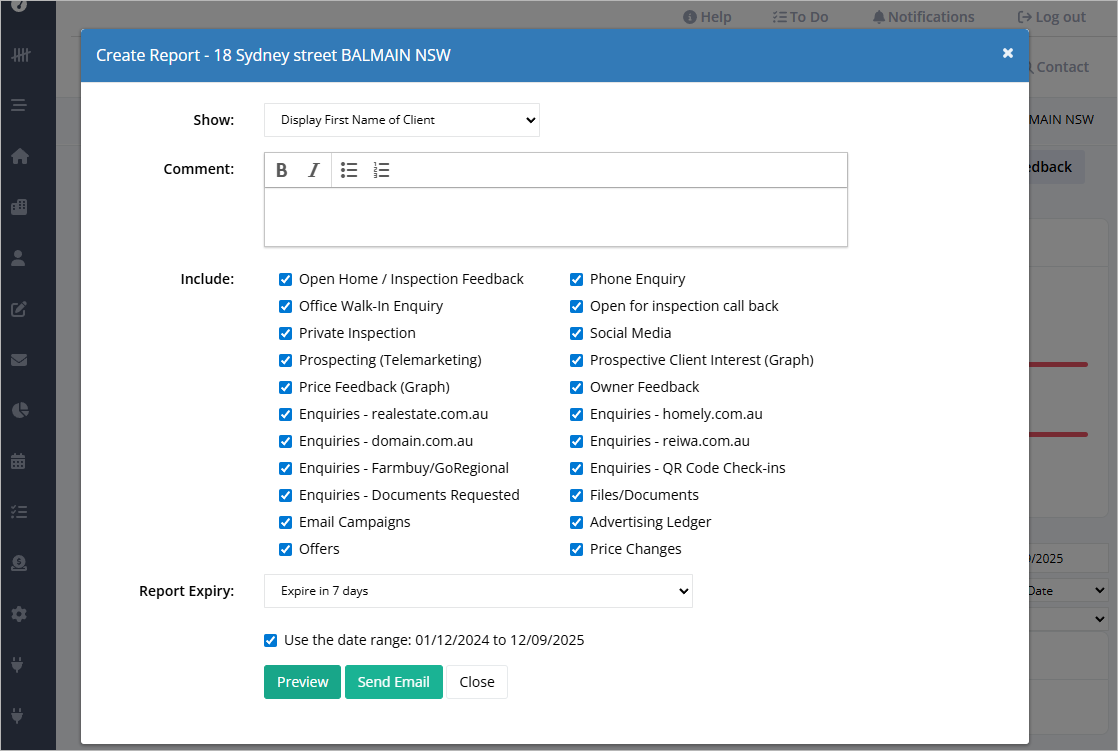Uncheck Enquiries - homely.com.au
The height and width of the screenshot is (751, 1118).
(576, 414)
